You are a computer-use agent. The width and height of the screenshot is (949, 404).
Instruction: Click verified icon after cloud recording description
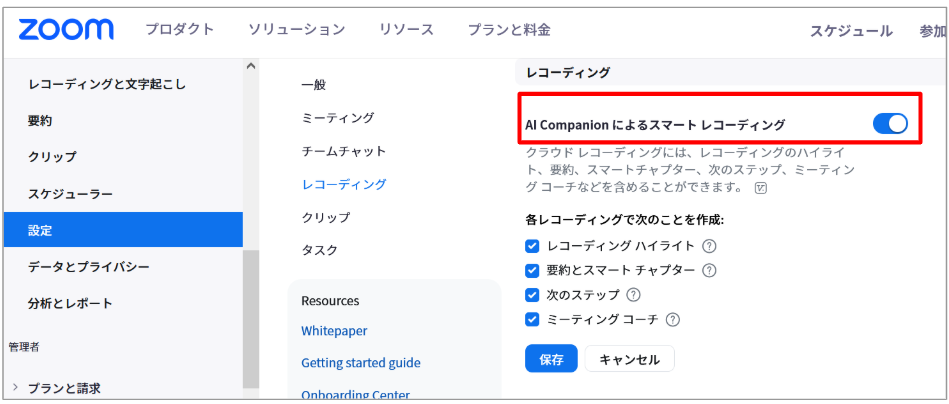point(761,188)
